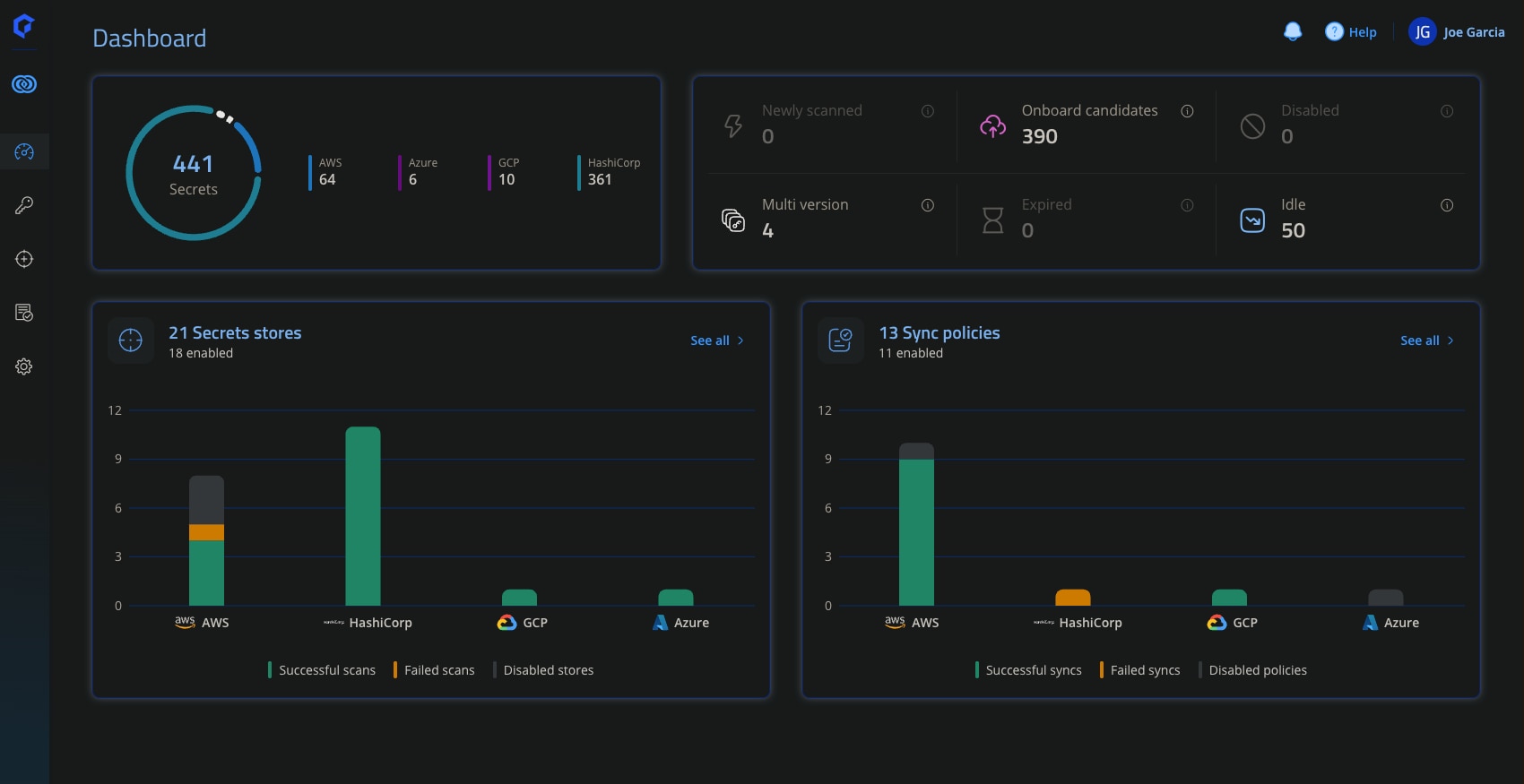Click the 441 Secrets donut chart
1524x784 pixels.
pyautogui.click(x=194, y=173)
